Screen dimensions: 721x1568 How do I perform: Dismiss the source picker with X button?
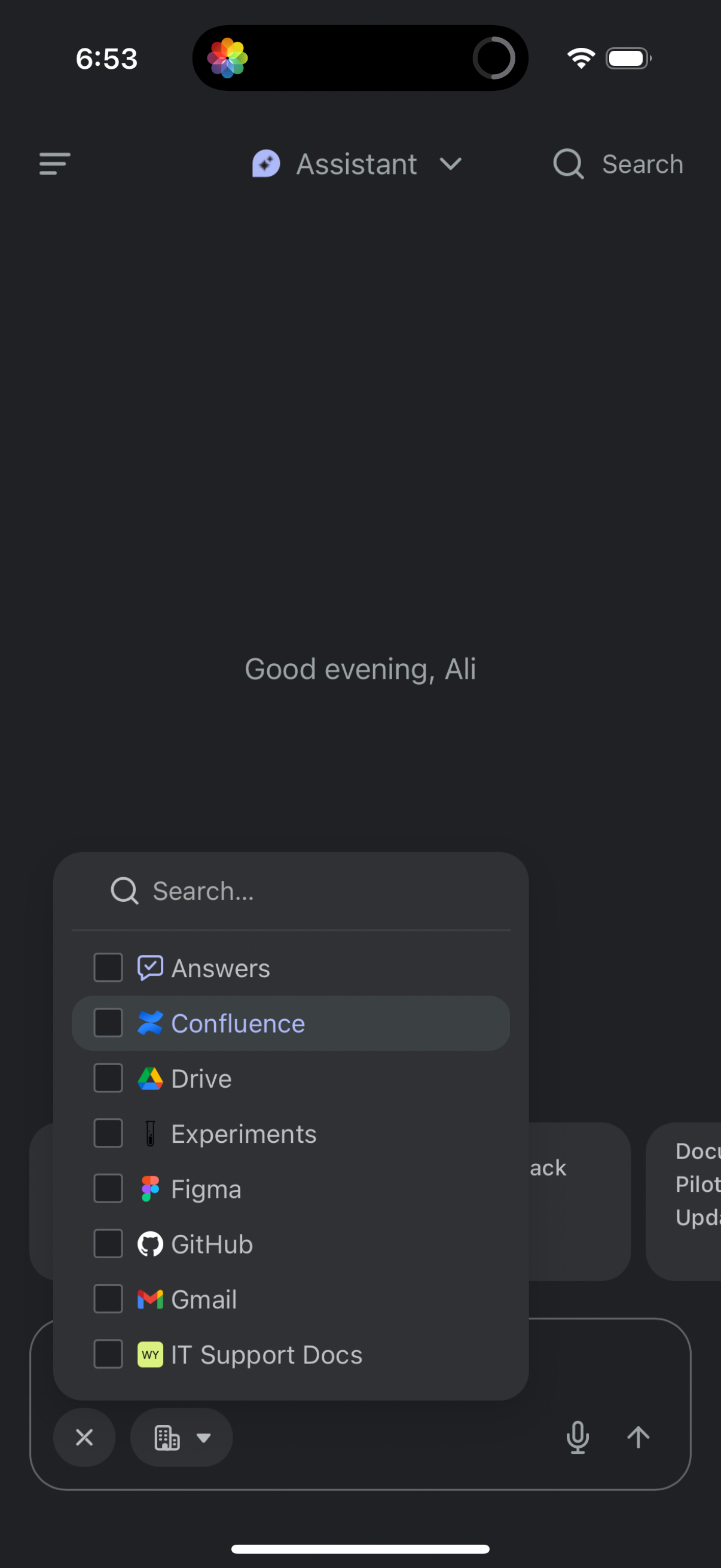pyautogui.click(x=84, y=1438)
